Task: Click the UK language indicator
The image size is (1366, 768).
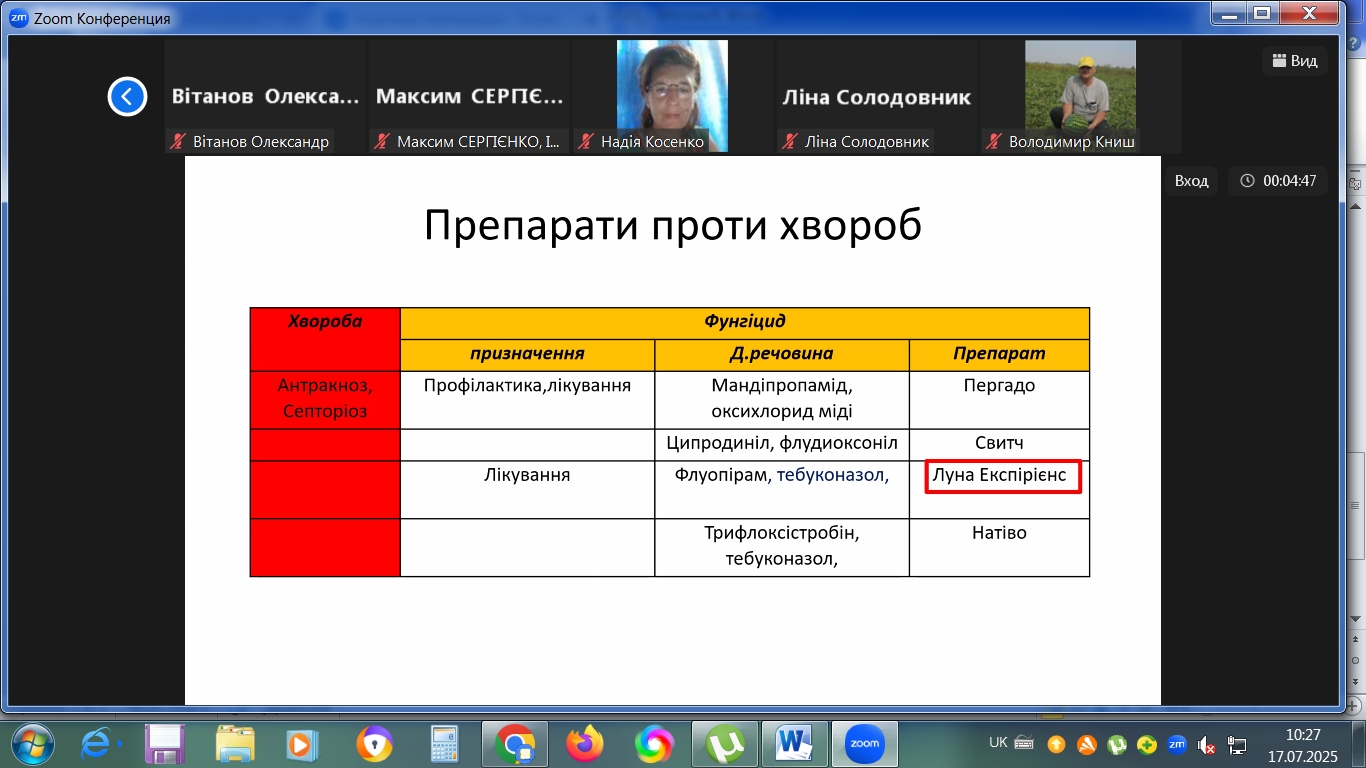Action: pyautogui.click(x=998, y=743)
